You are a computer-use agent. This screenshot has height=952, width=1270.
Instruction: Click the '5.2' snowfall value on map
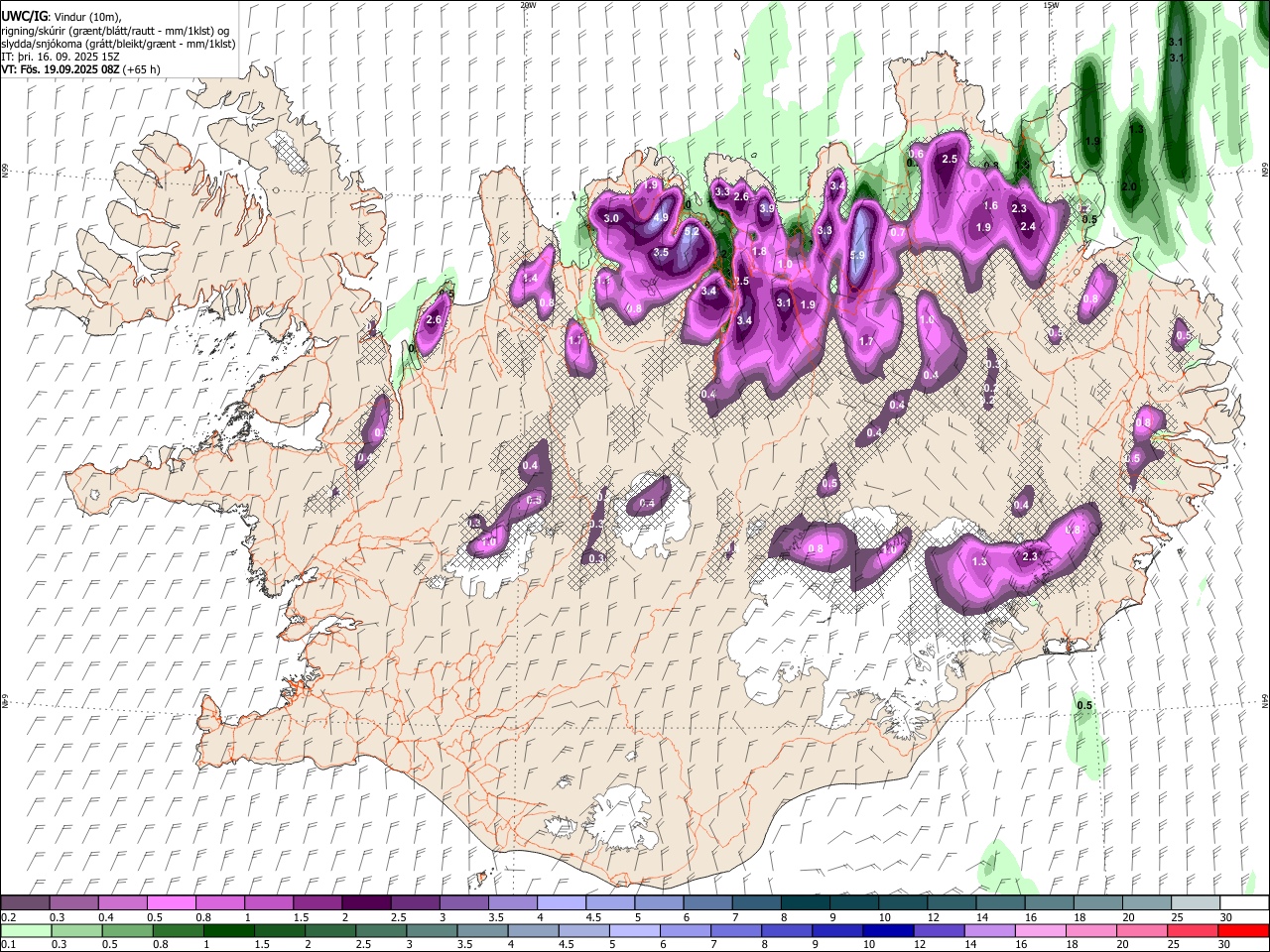click(692, 231)
